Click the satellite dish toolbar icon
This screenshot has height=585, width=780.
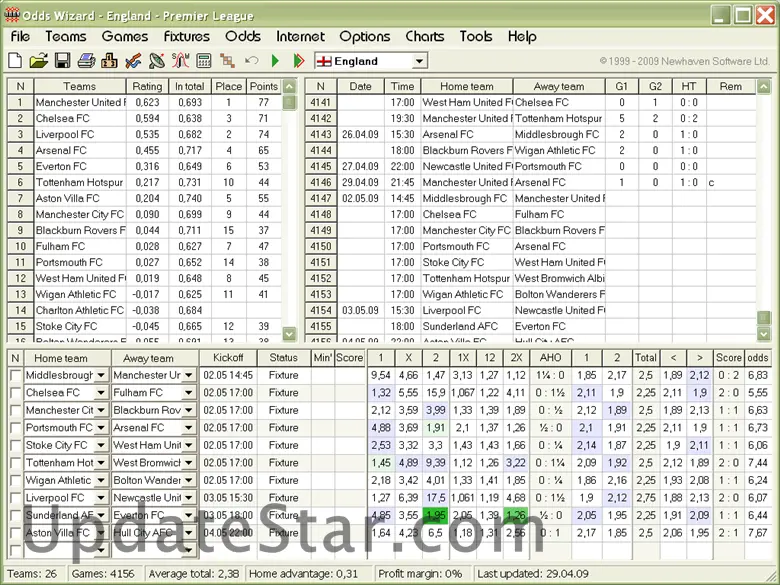click(157, 61)
